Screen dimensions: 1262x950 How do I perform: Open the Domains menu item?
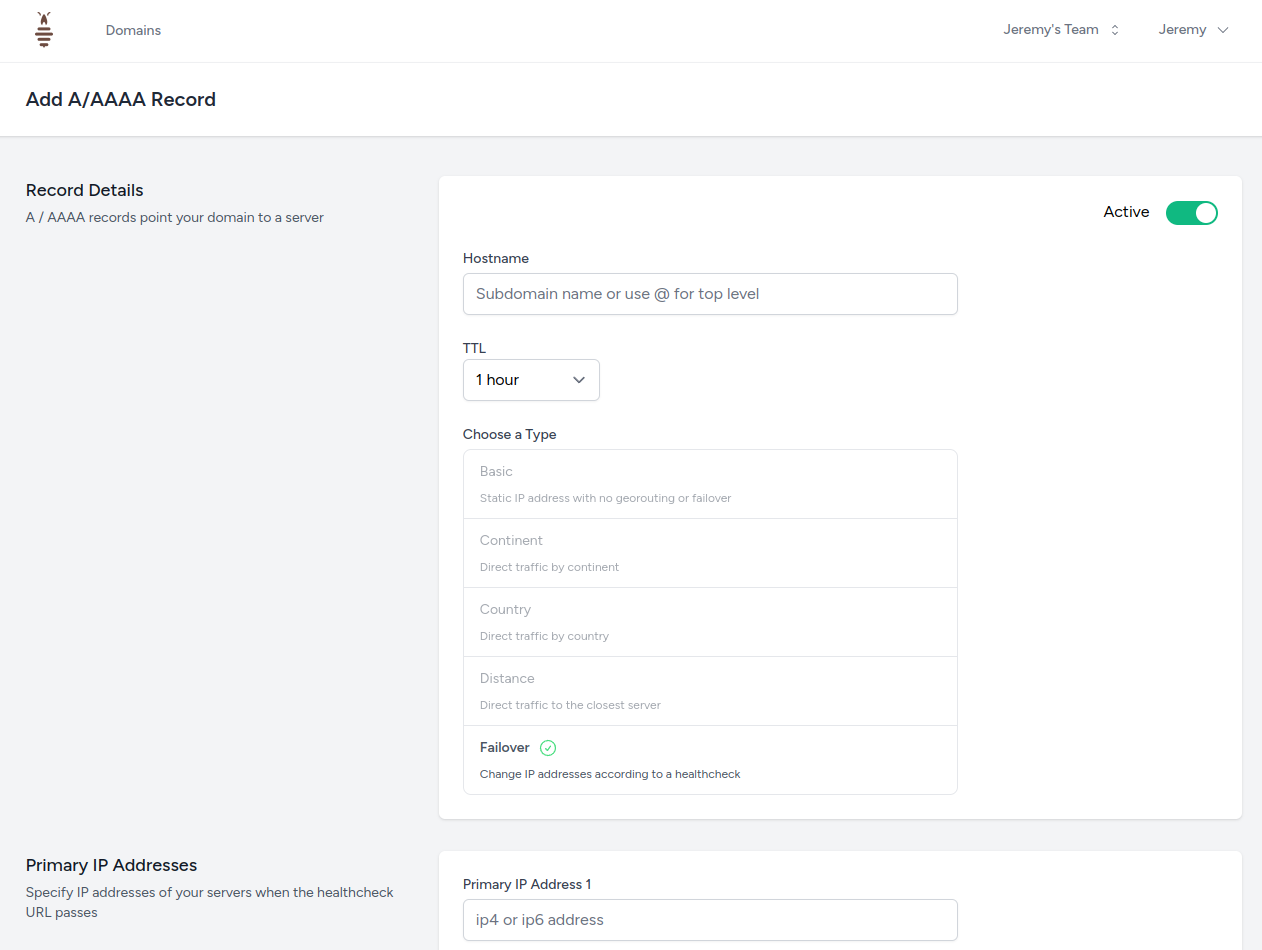(133, 30)
